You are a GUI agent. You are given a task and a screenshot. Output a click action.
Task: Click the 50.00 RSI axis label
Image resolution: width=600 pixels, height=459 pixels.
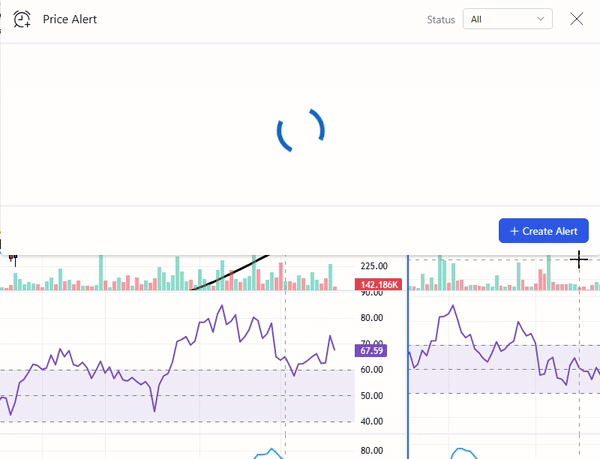click(x=372, y=396)
